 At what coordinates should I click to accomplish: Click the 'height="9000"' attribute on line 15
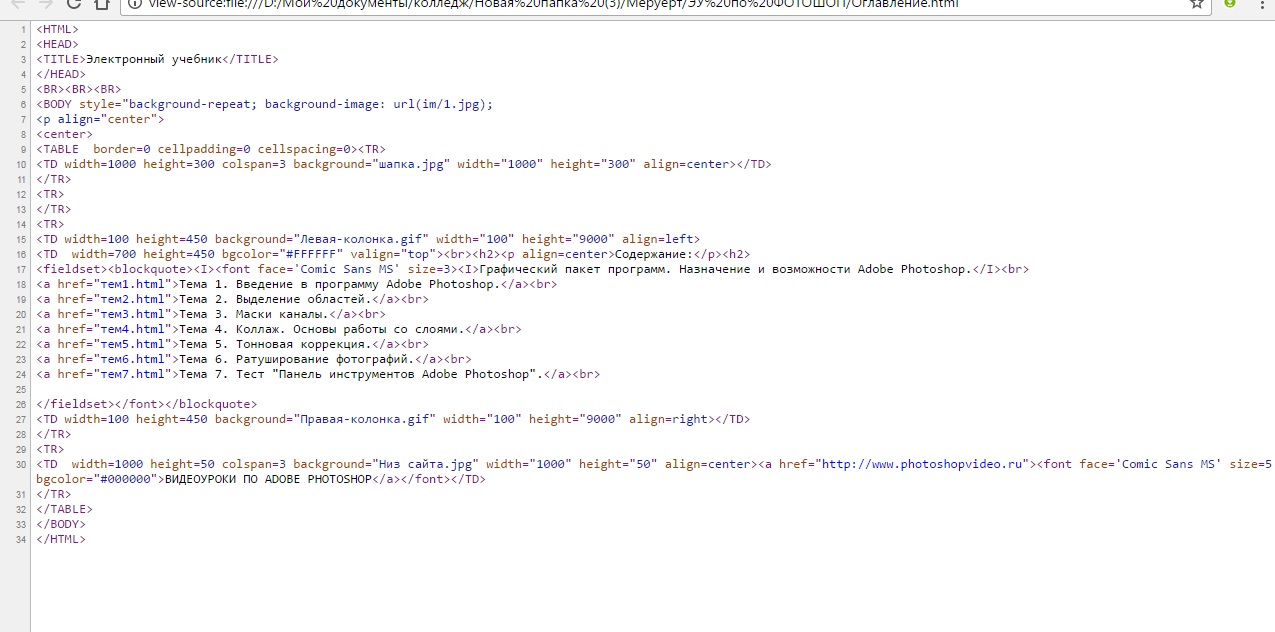[568, 239]
